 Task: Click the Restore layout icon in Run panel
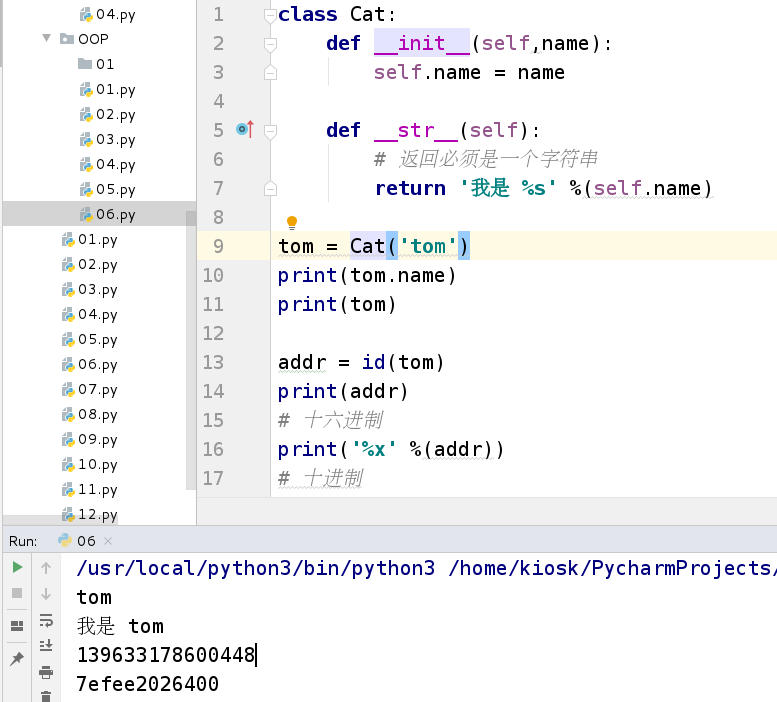[x=17, y=626]
